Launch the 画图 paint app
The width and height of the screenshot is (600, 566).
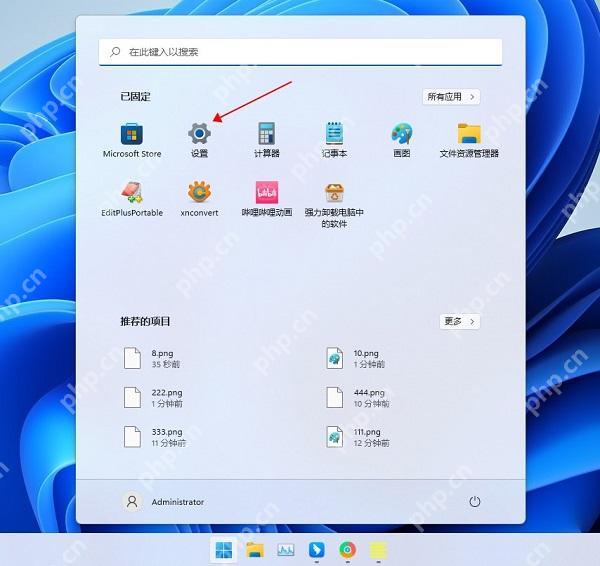402,140
